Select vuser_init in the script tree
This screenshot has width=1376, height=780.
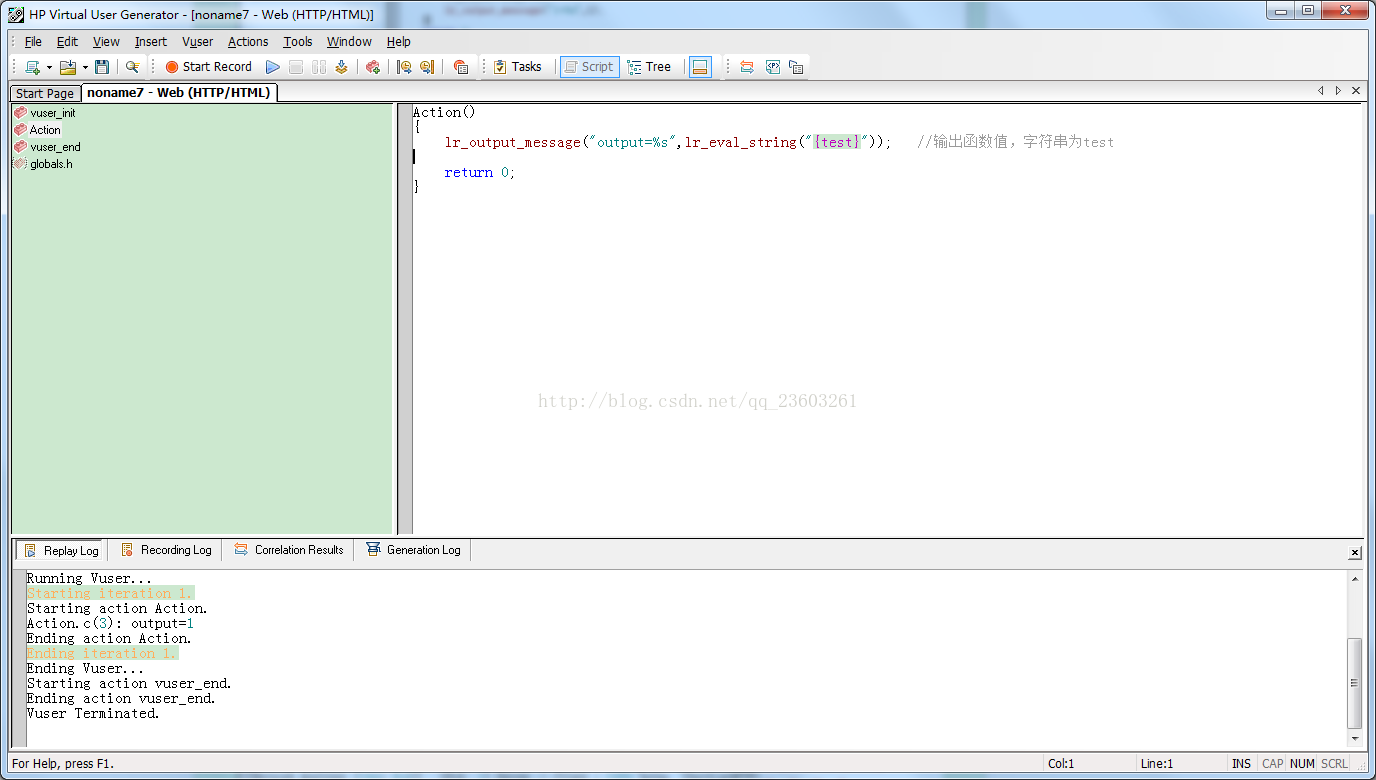[x=45, y=113]
